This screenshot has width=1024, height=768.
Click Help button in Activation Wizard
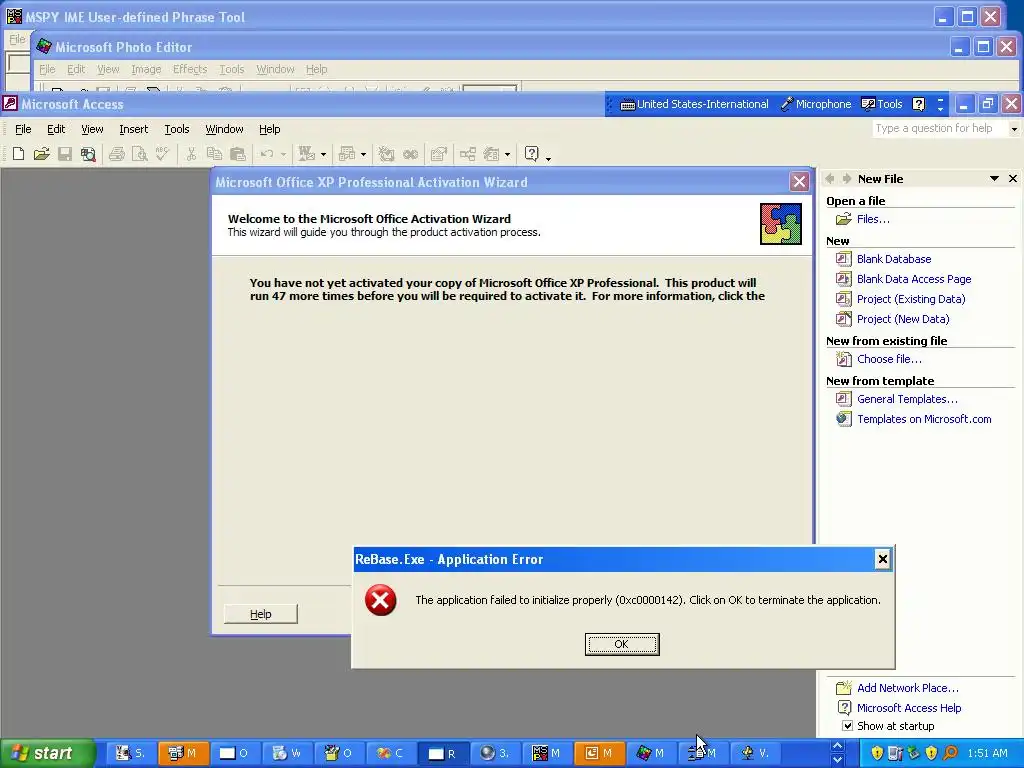[261, 614]
